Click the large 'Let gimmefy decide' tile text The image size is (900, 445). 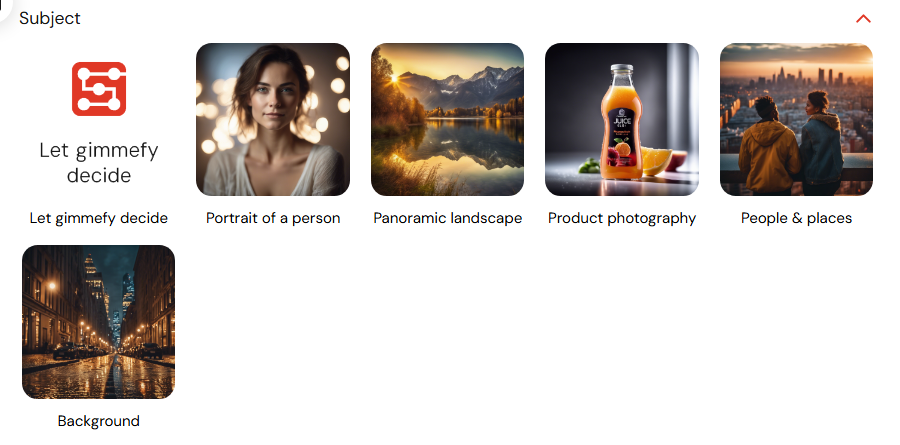99,162
